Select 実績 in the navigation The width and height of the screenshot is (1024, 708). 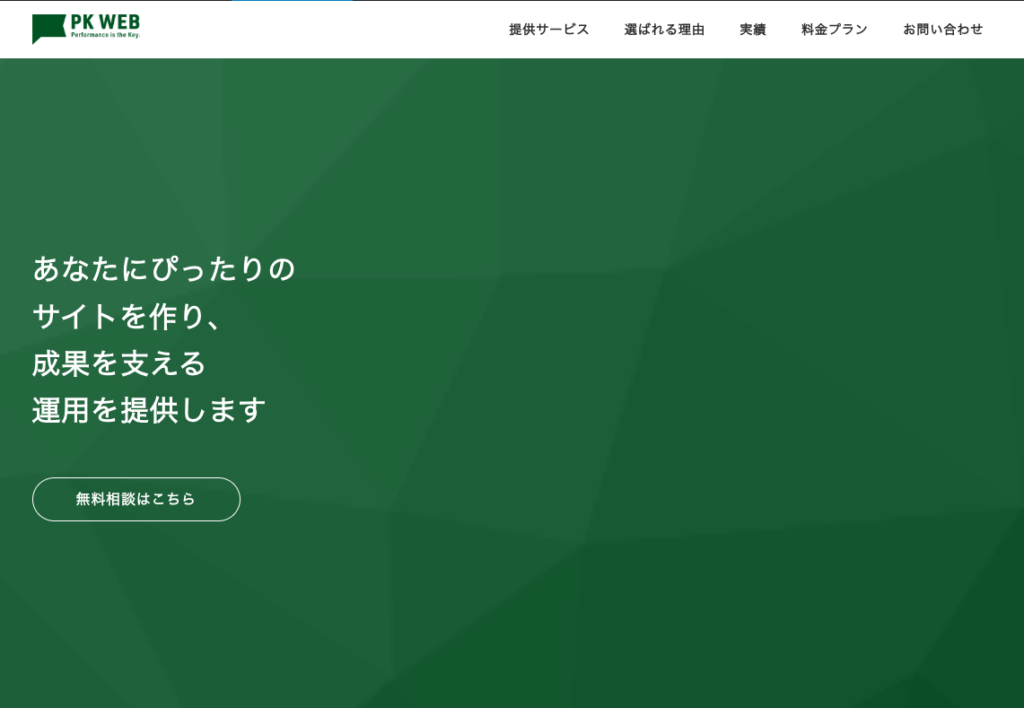[752, 29]
